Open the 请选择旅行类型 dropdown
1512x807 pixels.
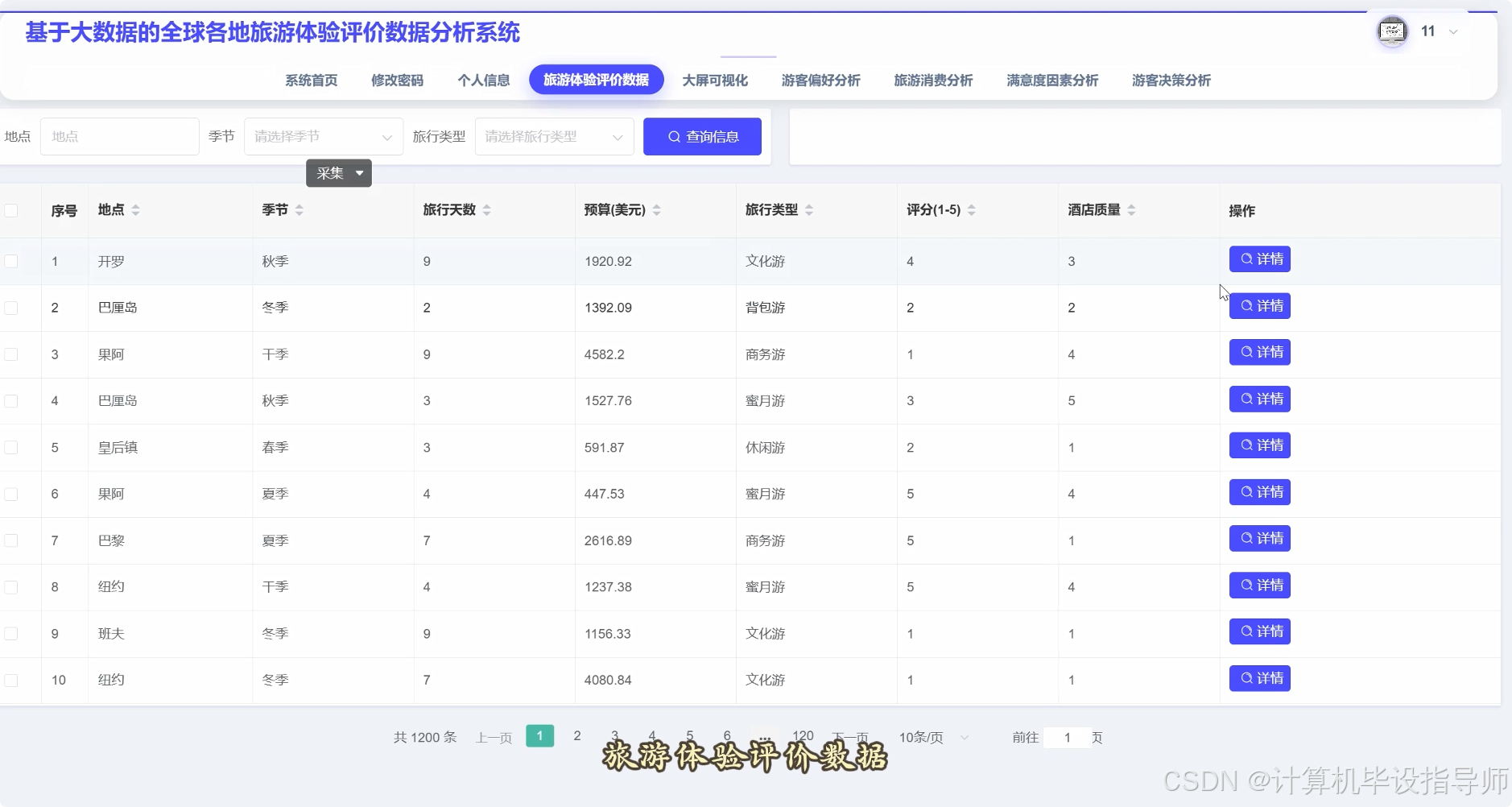555,137
